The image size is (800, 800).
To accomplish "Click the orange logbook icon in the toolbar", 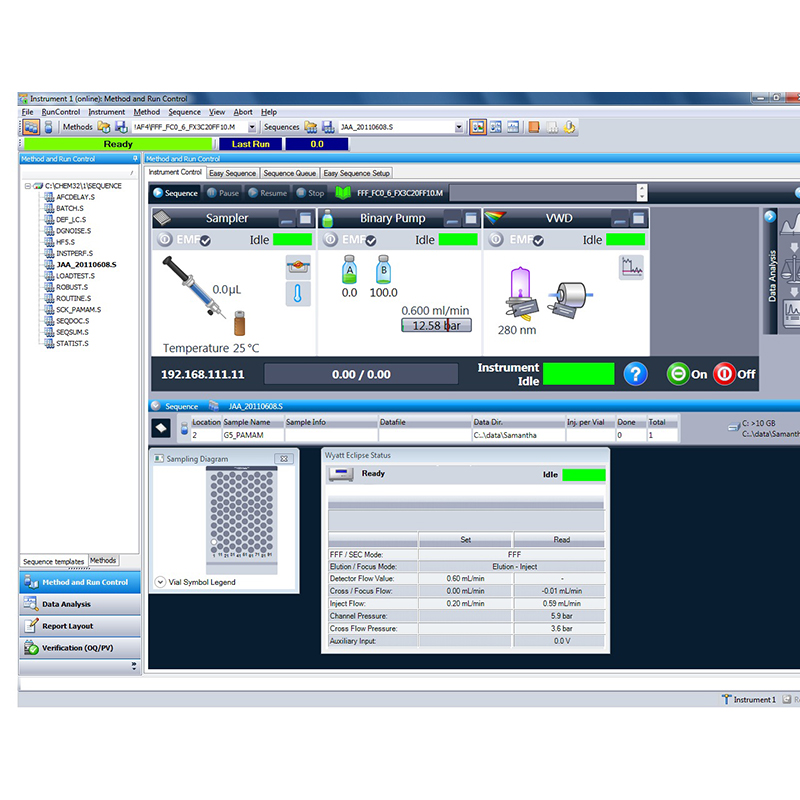I will click(534, 127).
